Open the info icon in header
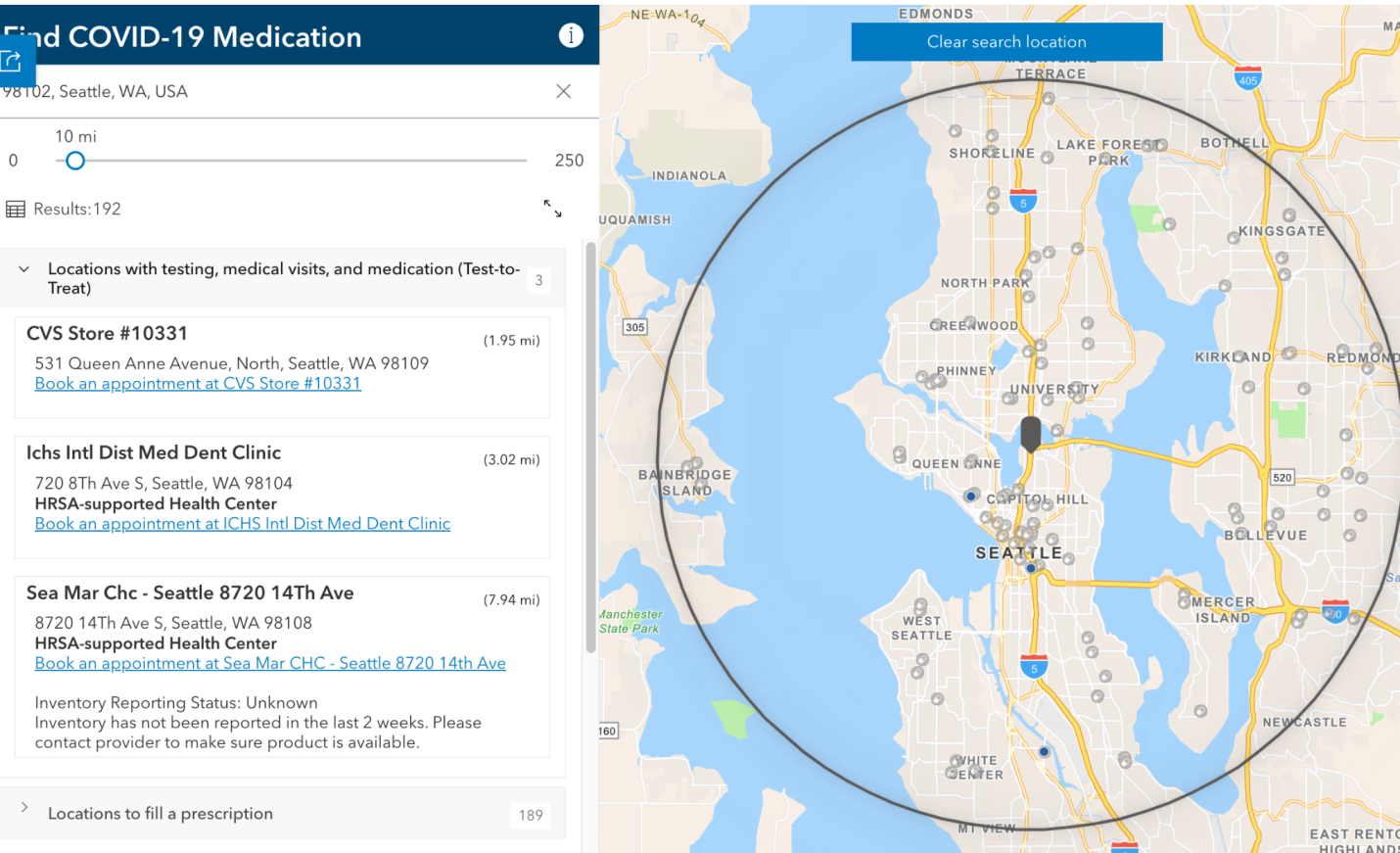This screenshot has width=1400, height=853. pyautogui.click(x=571, y=35)
